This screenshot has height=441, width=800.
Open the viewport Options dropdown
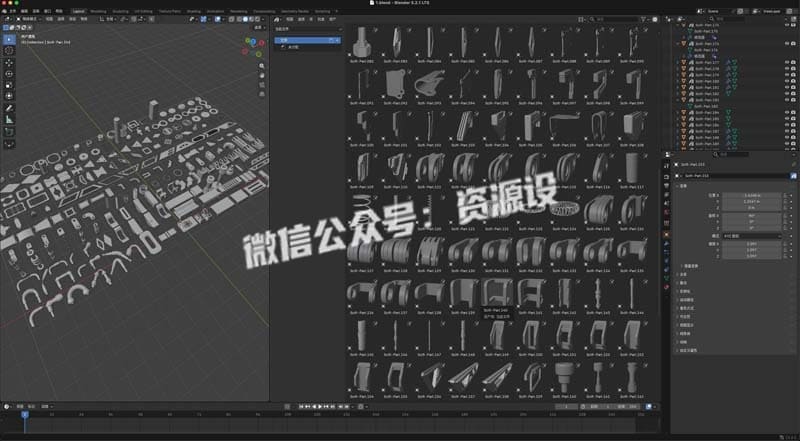(260, 27)
